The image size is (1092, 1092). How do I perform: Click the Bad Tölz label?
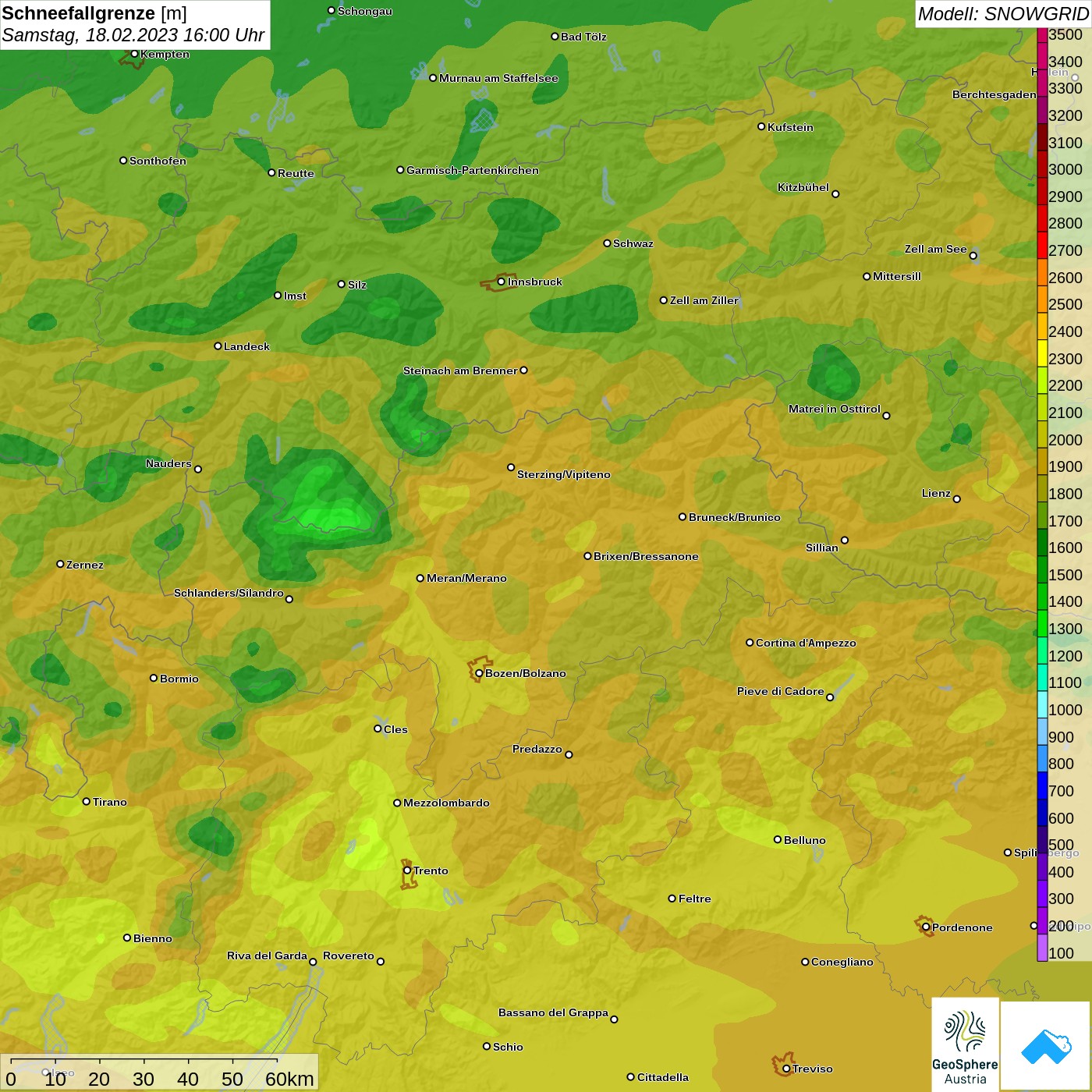(x=583, y=37)
